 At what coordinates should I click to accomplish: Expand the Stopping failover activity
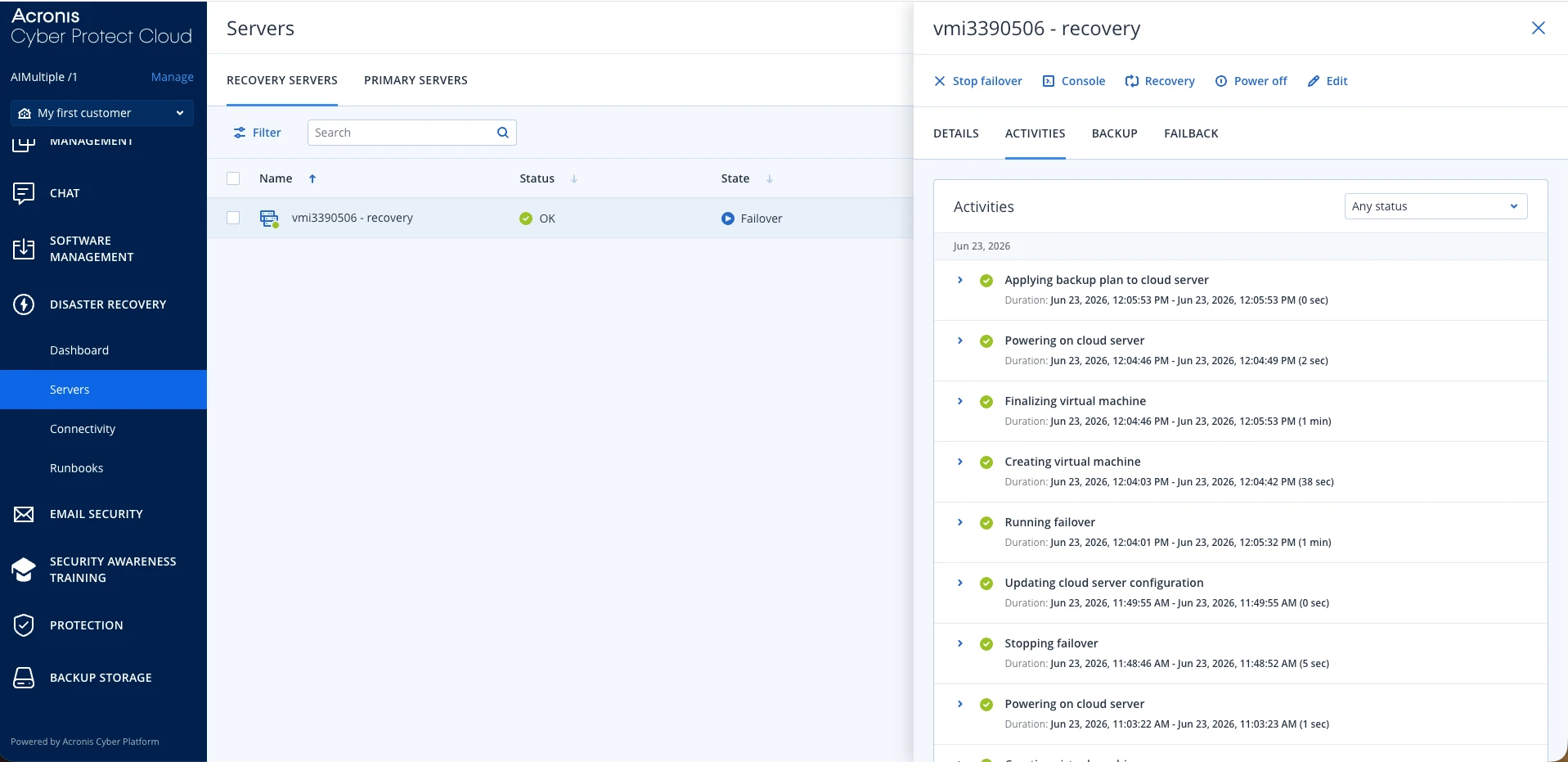tap(960, 643)
